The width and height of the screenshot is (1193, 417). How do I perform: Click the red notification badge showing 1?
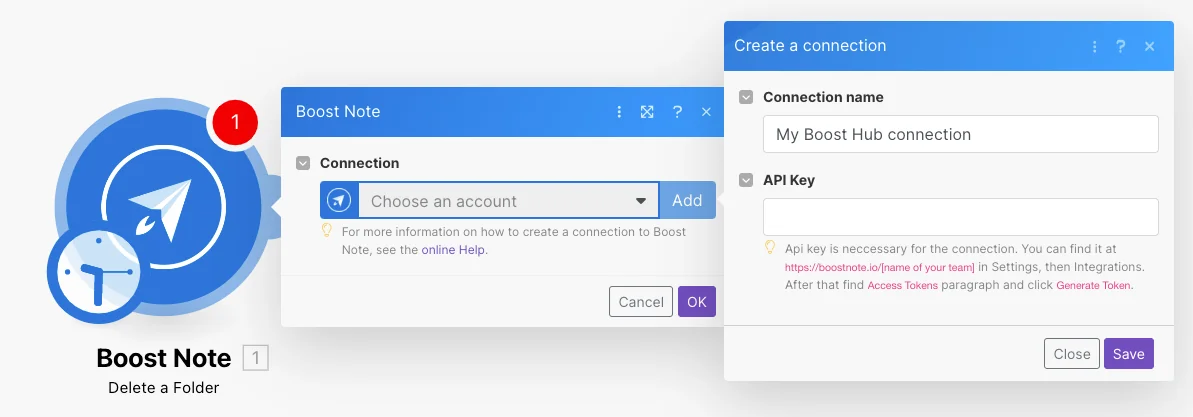coord(234,121)
